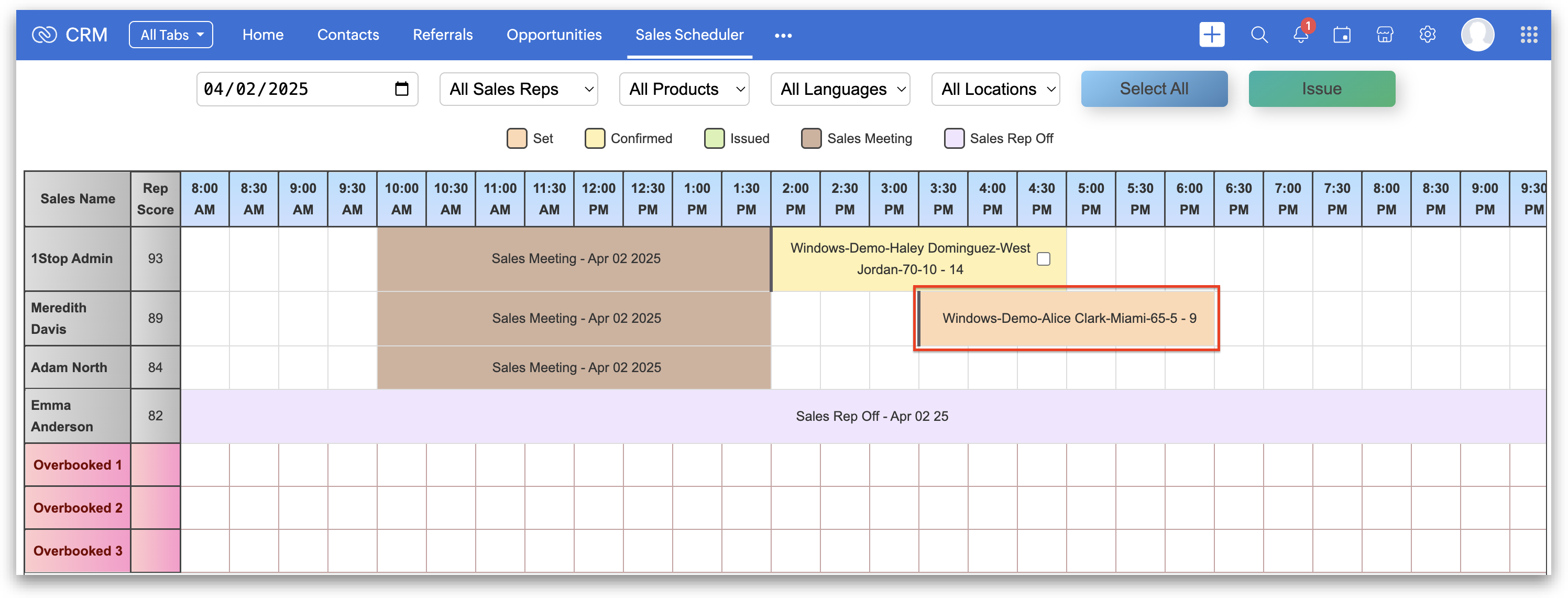Image resolution: width=1568 pixels, height=598 pixels.
Task: Tick the Haley Dominguez appointment checkbox
Action: pos(1043,259)
